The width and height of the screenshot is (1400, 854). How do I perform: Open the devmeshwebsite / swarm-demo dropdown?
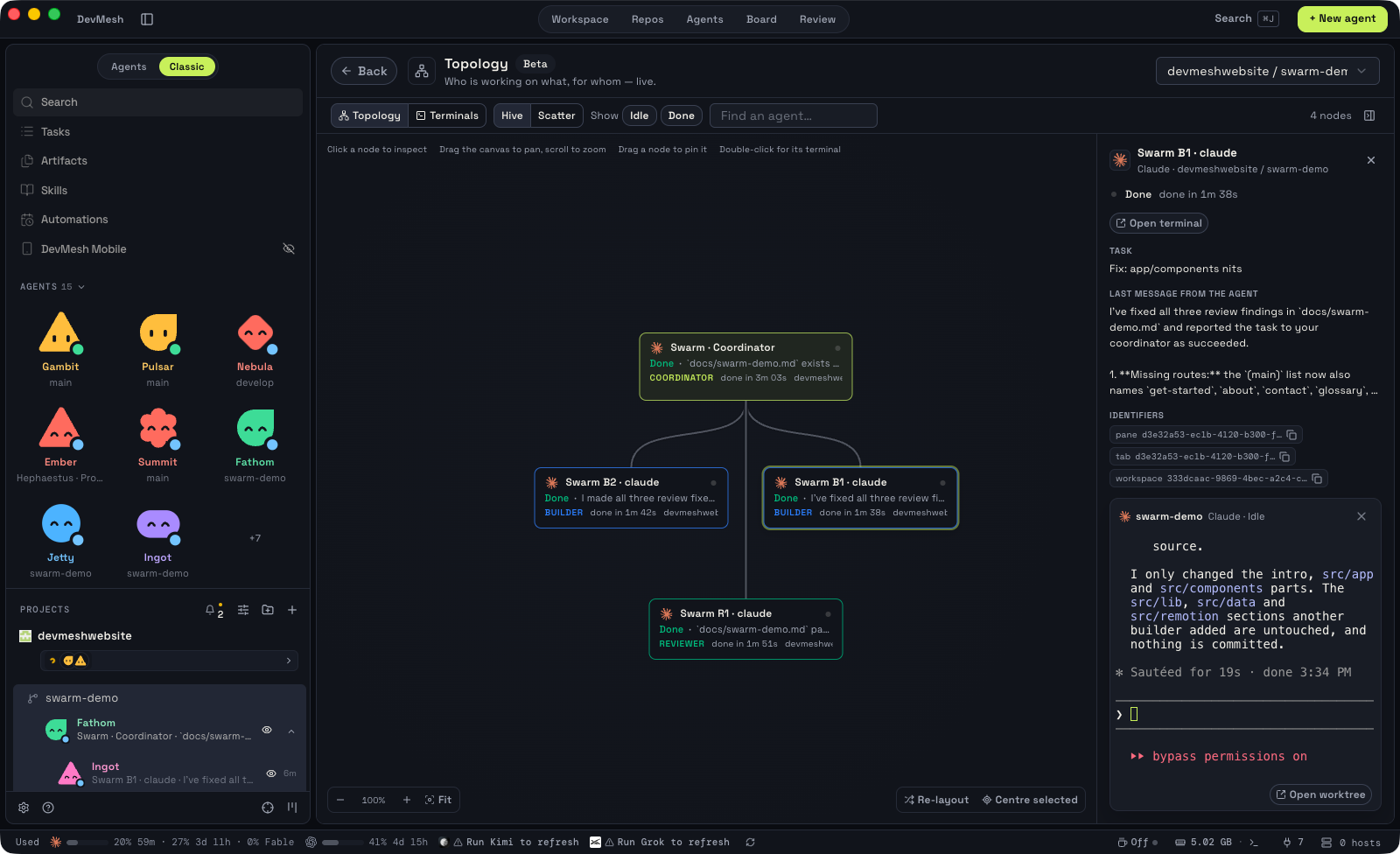(x=1267, y=71)
